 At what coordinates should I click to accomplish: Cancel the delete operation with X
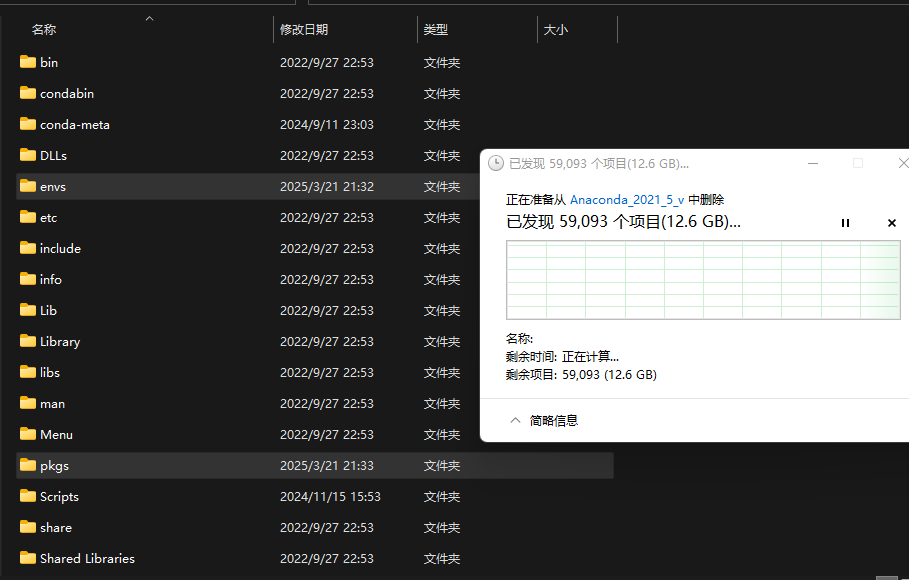892,223
